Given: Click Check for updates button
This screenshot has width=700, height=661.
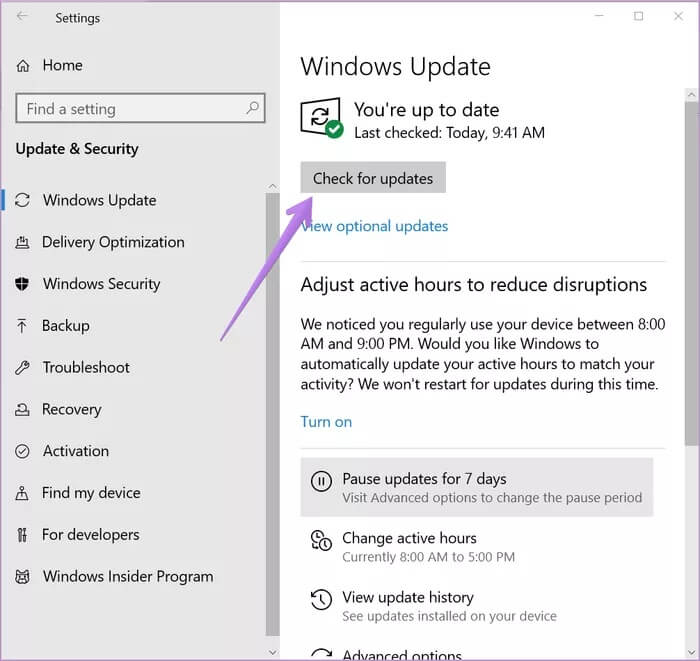Looking at the screenshot, I should click(x=373, y=178).
